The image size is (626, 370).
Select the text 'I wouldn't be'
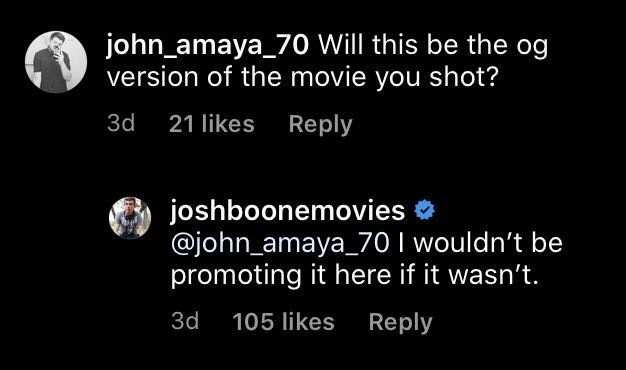coord(480,243)
